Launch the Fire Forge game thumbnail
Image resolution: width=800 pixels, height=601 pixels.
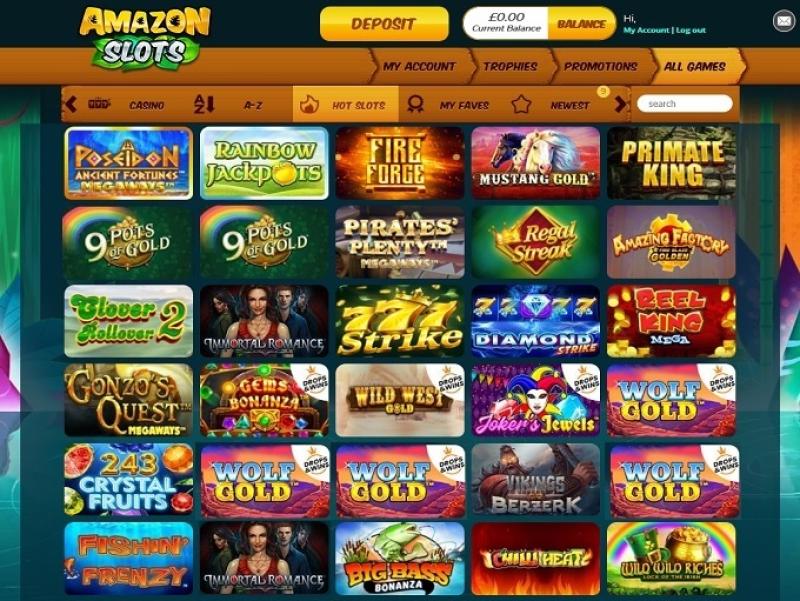point(399,163)
